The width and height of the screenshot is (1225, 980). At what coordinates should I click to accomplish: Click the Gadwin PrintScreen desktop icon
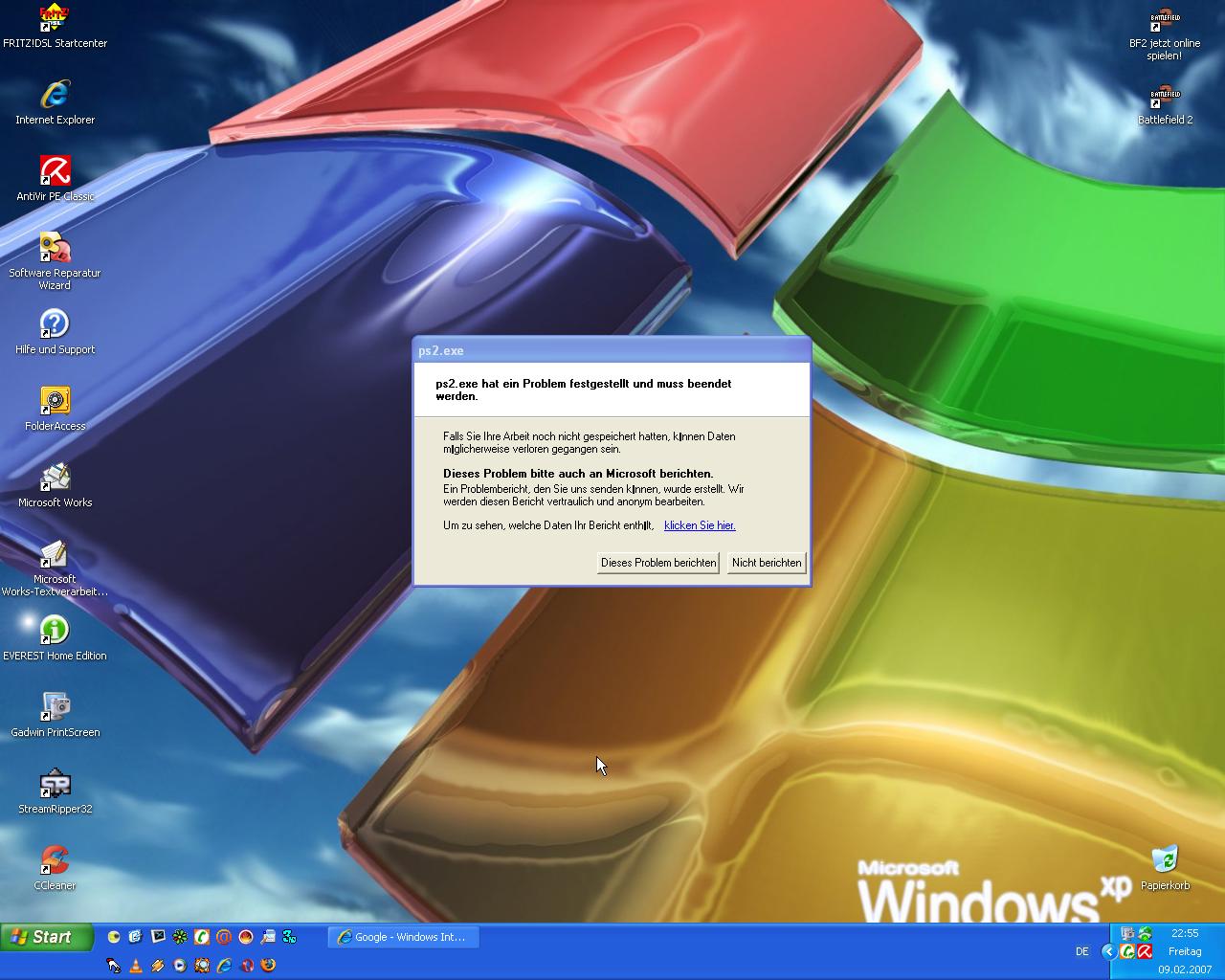(x=55, y=715)
